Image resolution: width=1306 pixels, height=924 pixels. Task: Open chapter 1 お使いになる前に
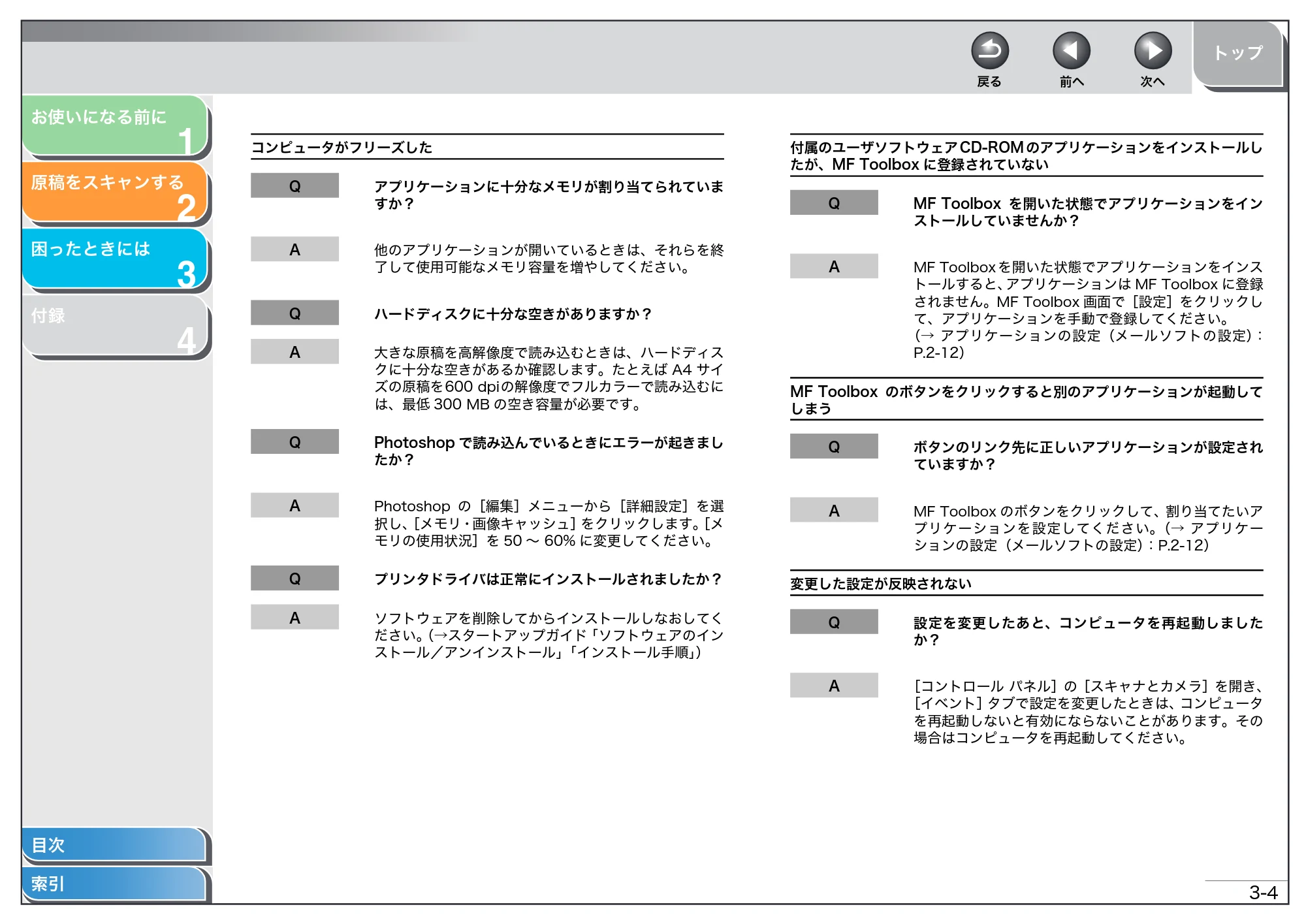[115, 125]
